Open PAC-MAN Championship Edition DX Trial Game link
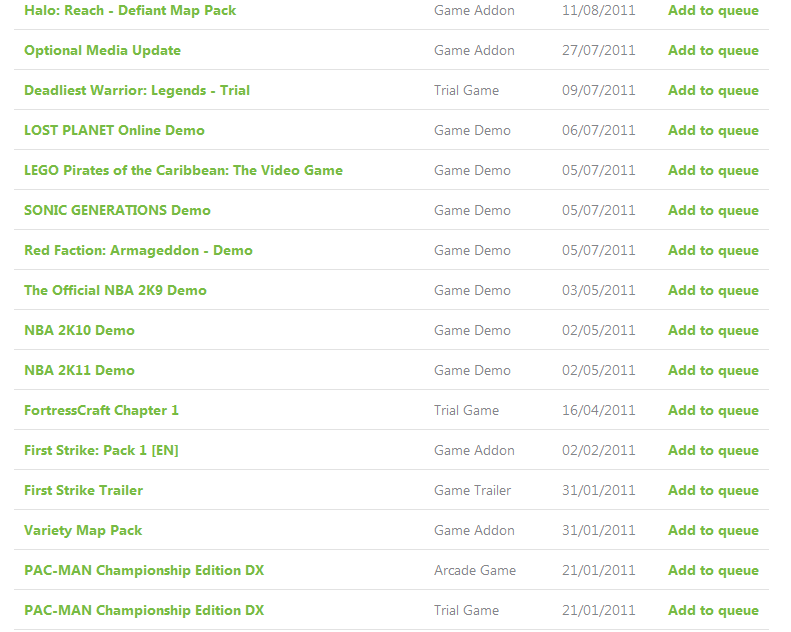 (144, 610)
